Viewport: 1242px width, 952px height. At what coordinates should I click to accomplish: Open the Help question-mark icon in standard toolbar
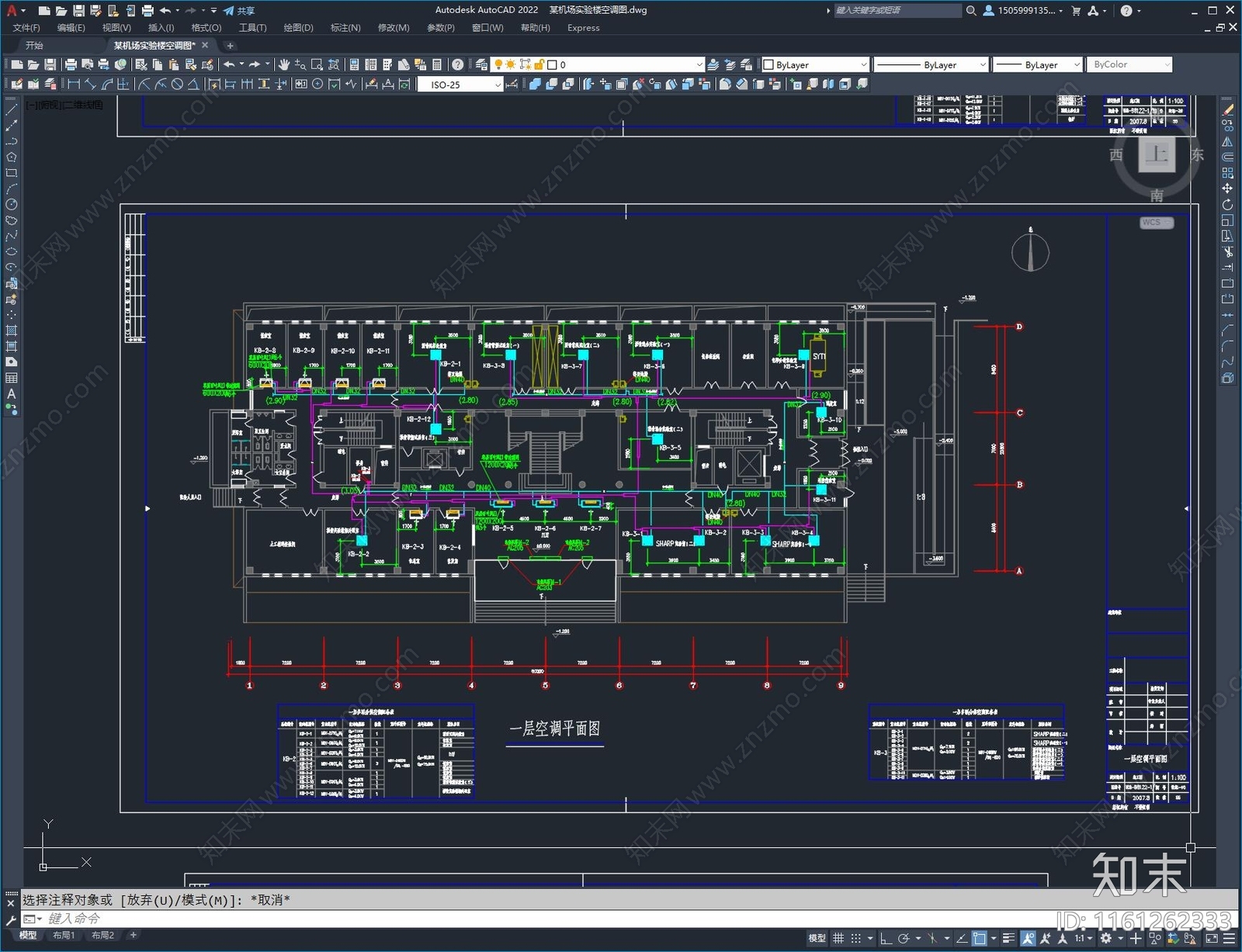point(458,64)
